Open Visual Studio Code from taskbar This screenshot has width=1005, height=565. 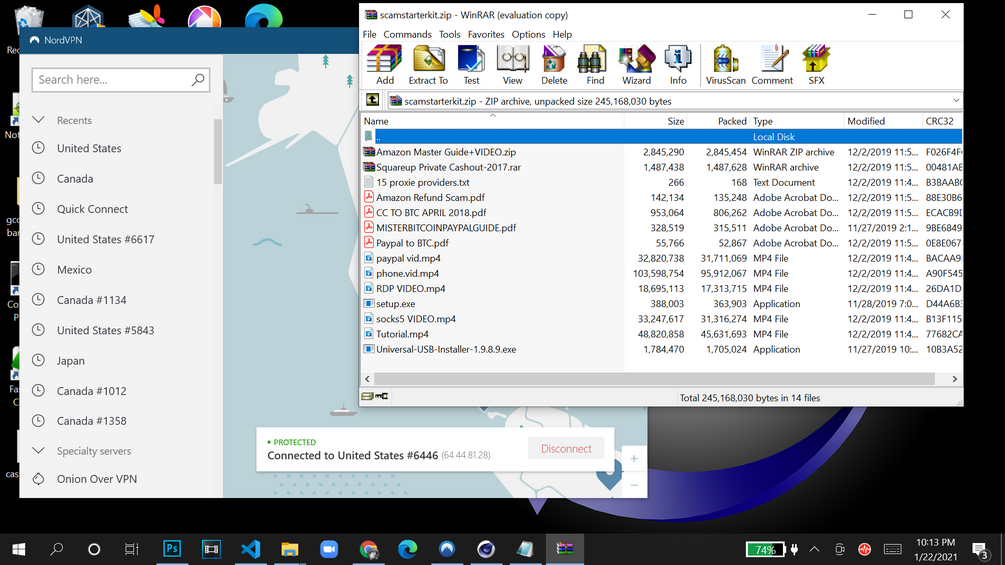click(x=251, y=549)
